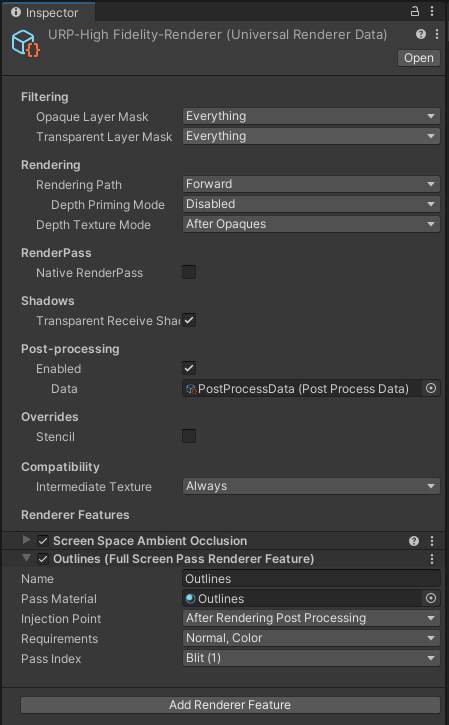Screen dimensions: 449x725
Task: Open help for Universal Renderer Data
Action: pos(421,34)
